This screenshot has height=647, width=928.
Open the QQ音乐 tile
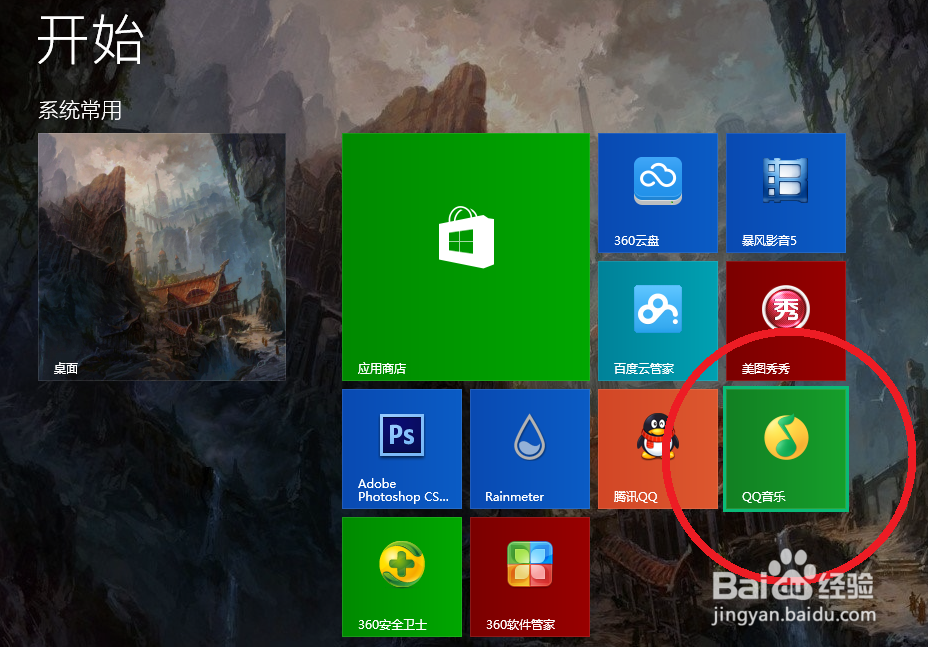click(786, 449)
